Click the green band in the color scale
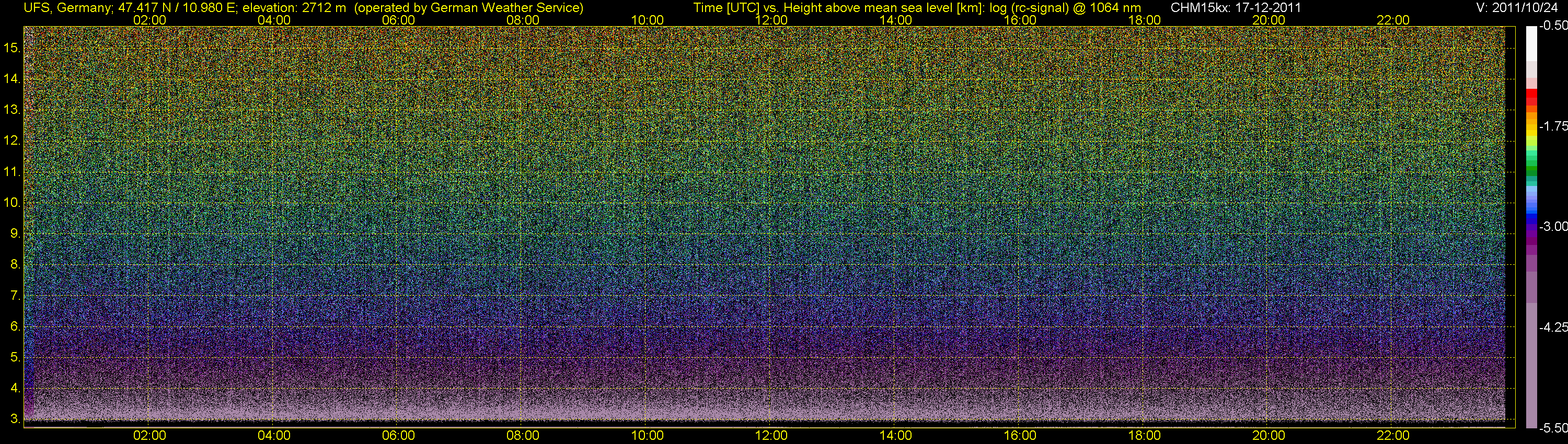 tap(1531, 170)
